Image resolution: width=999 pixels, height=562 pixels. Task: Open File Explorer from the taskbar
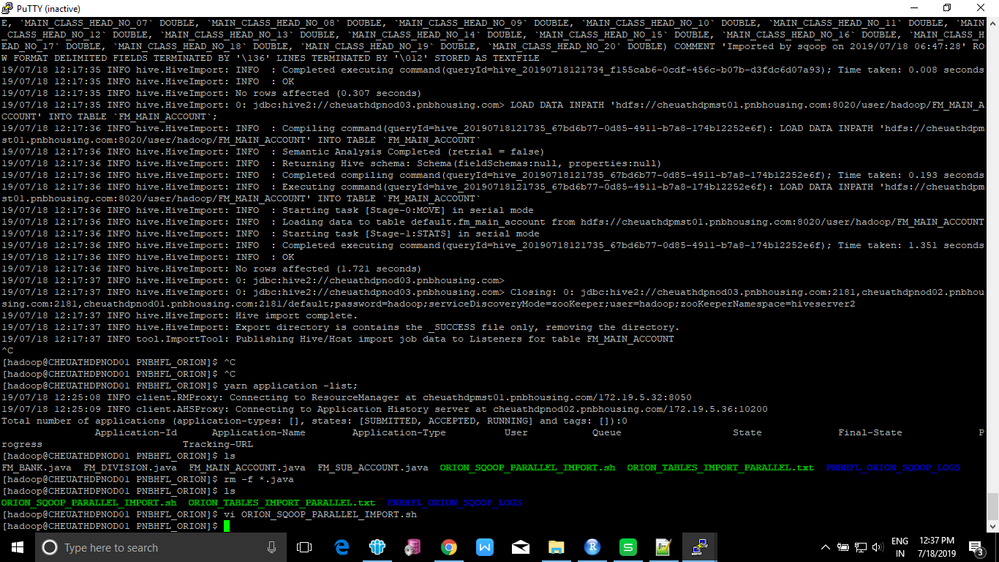(556, 547)
